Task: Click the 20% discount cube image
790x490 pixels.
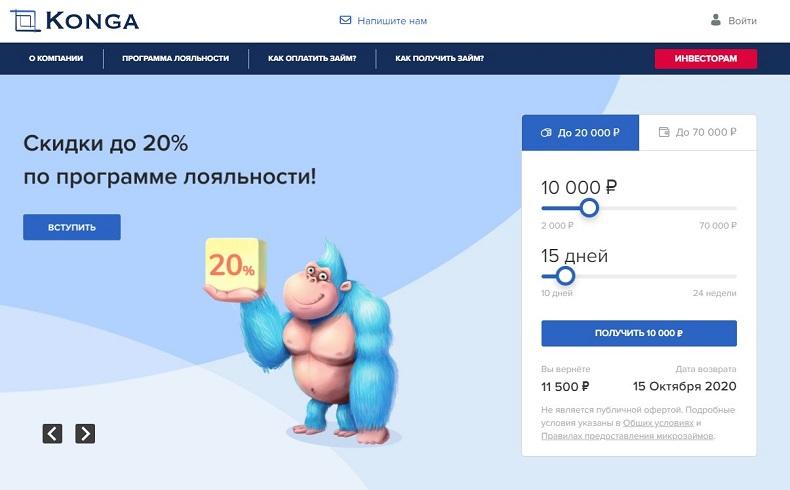Action: tap(235, 266)
